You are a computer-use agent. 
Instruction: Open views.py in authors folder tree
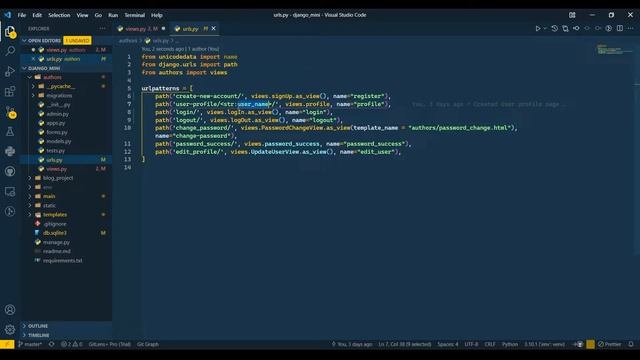tap(66, 169)
